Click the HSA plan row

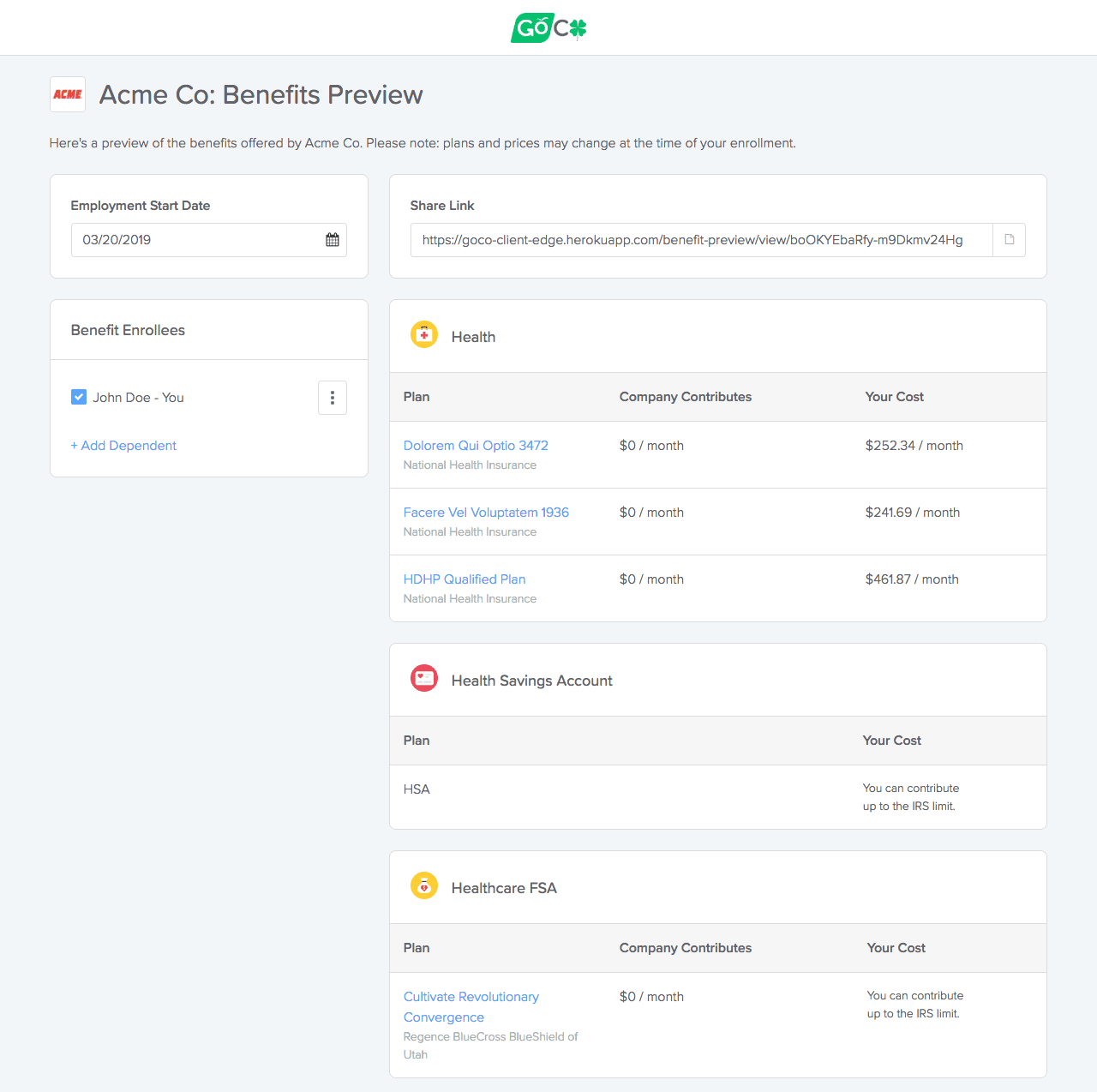point(417,789)
